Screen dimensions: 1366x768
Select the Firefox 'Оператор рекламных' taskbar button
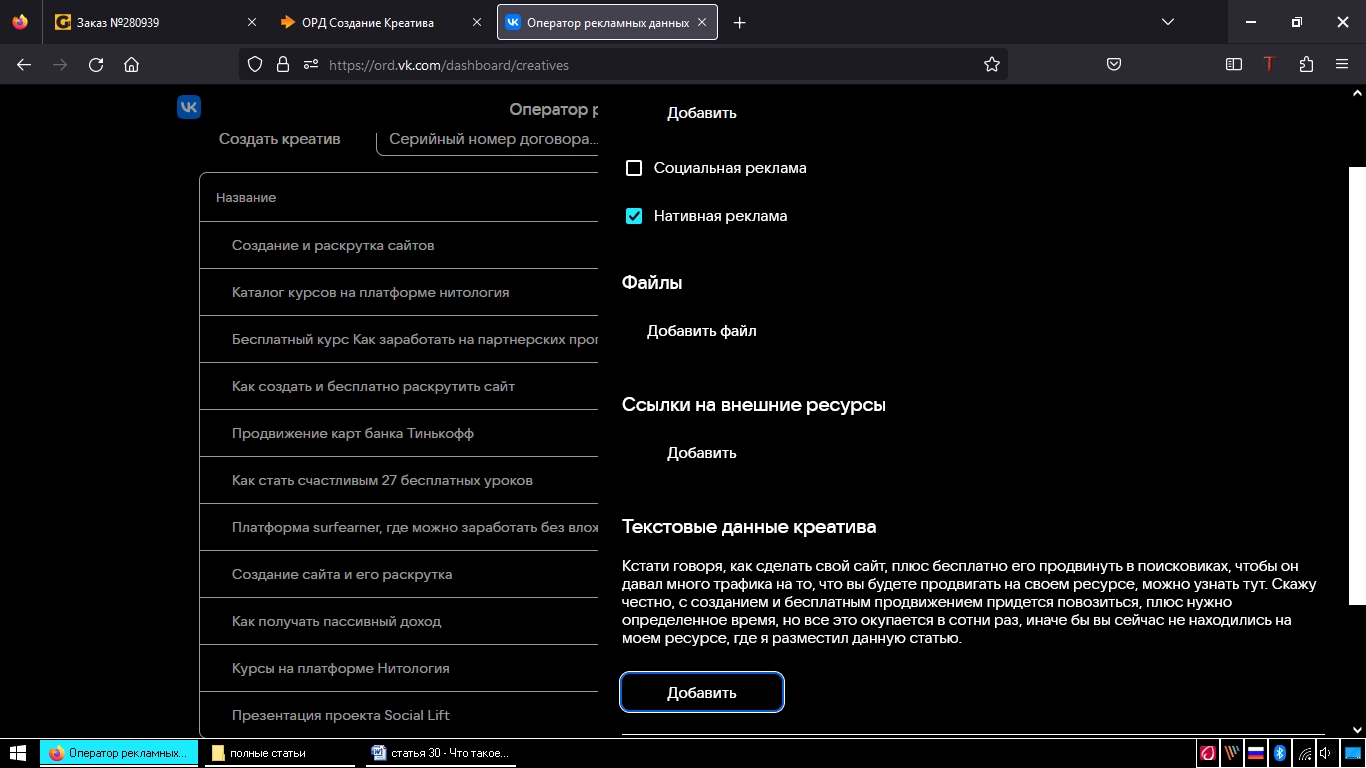[119, 753]
